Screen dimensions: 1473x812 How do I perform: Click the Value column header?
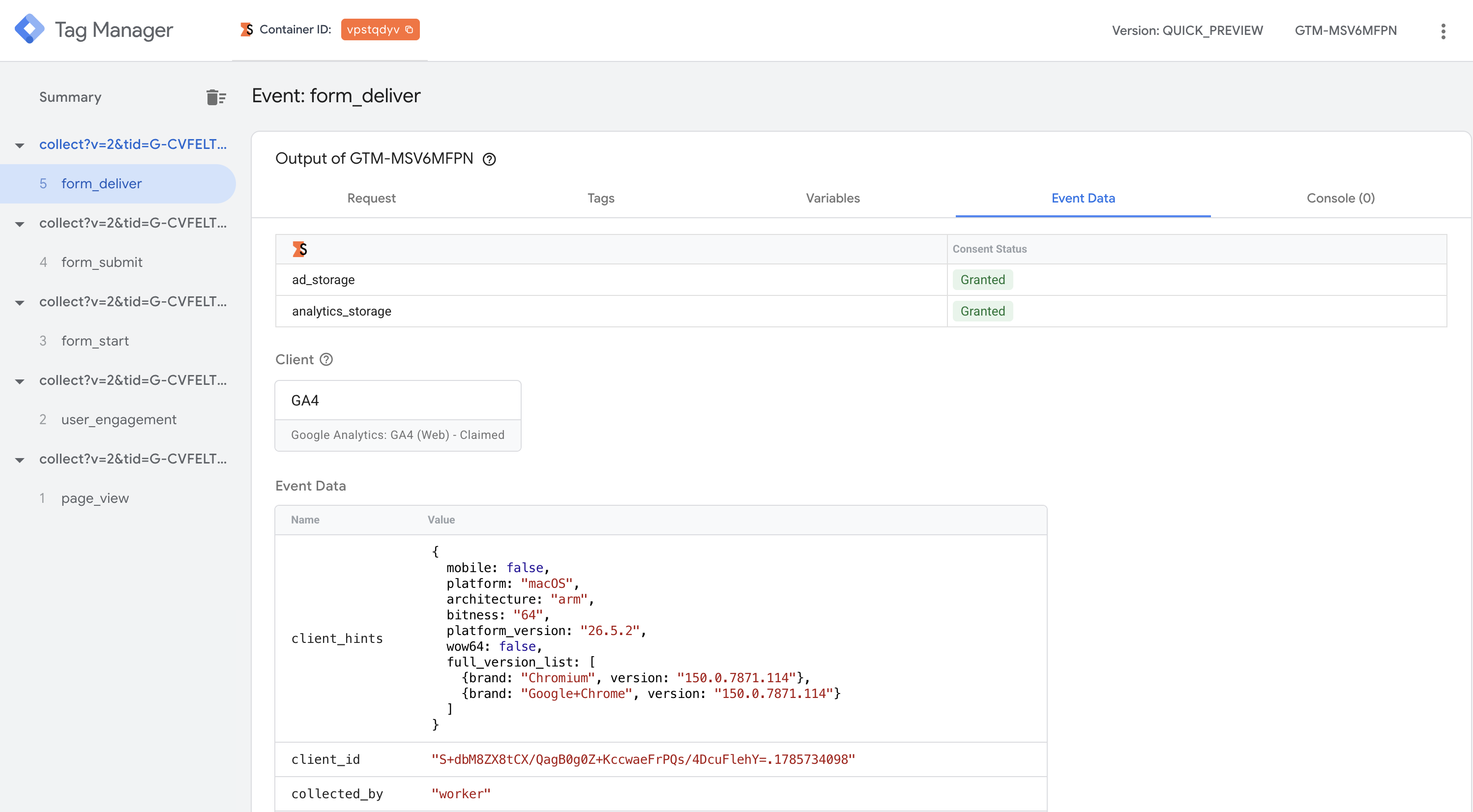click(x=441, y=520)
